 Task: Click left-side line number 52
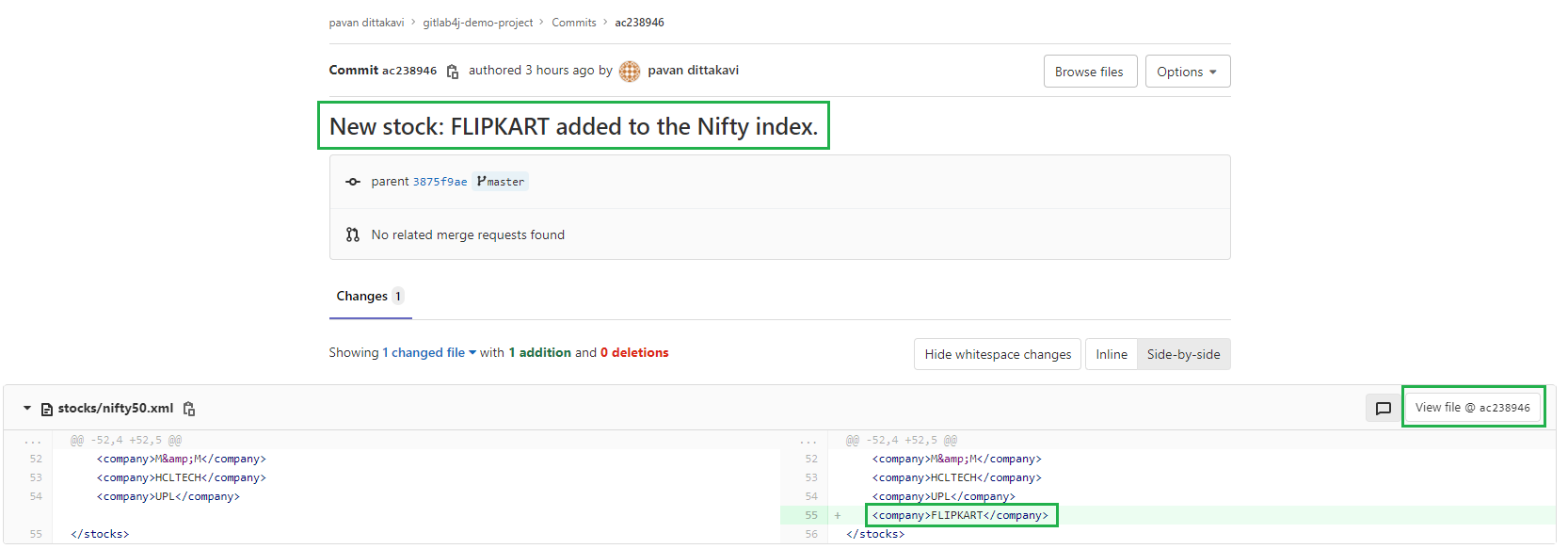point(36,459)
